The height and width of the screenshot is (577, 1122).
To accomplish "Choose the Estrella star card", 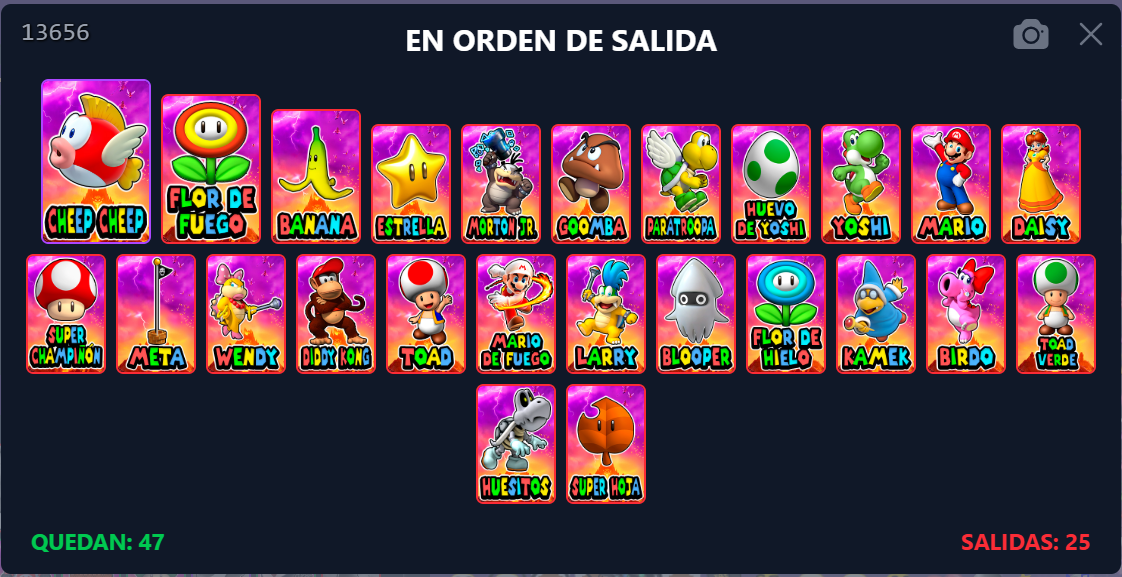I will coord(411,184).
